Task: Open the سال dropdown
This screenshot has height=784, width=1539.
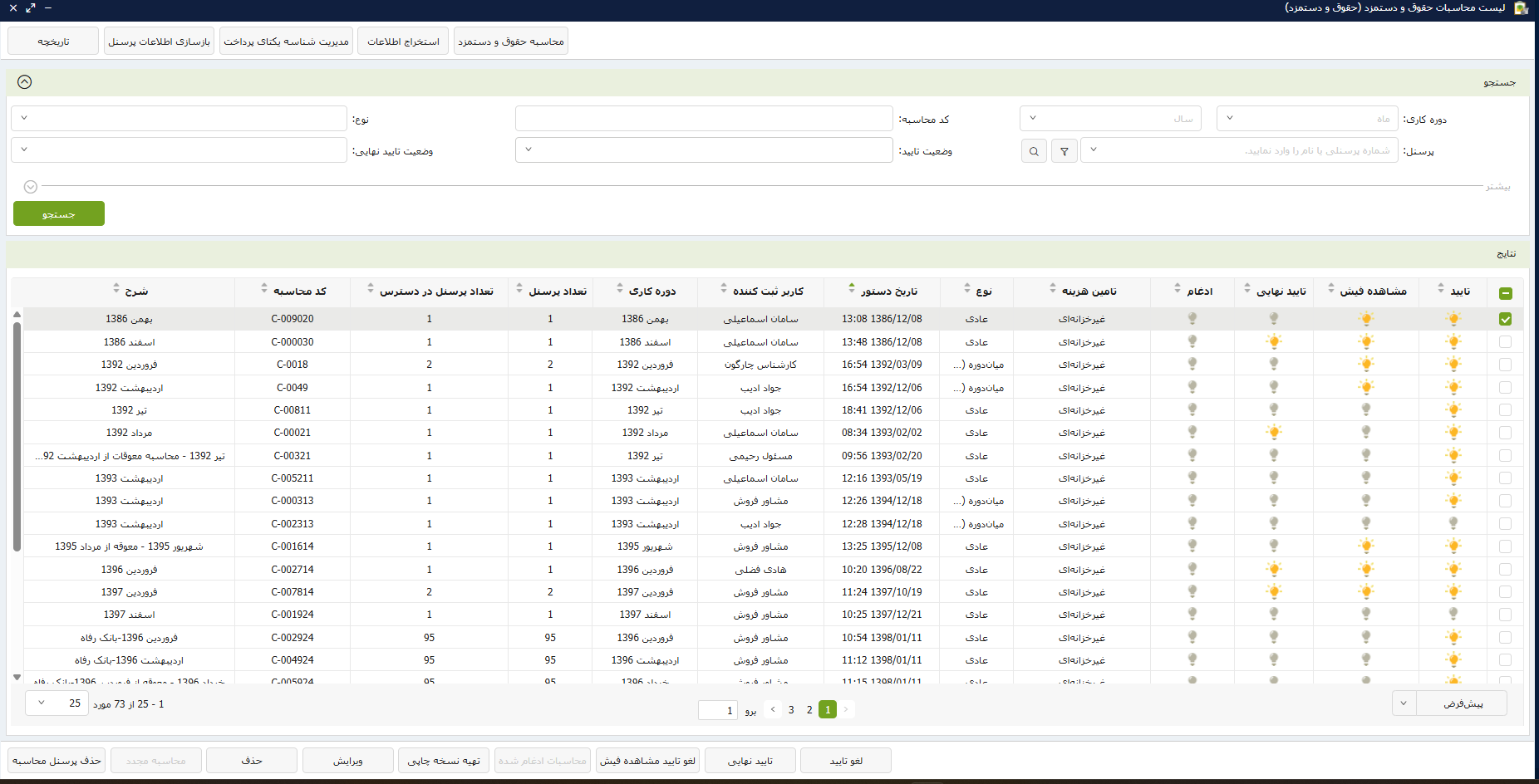Action: [1110, 119]
